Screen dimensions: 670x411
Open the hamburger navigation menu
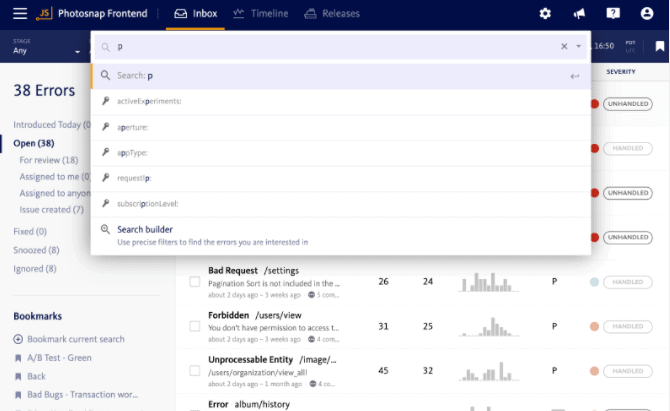19,14
